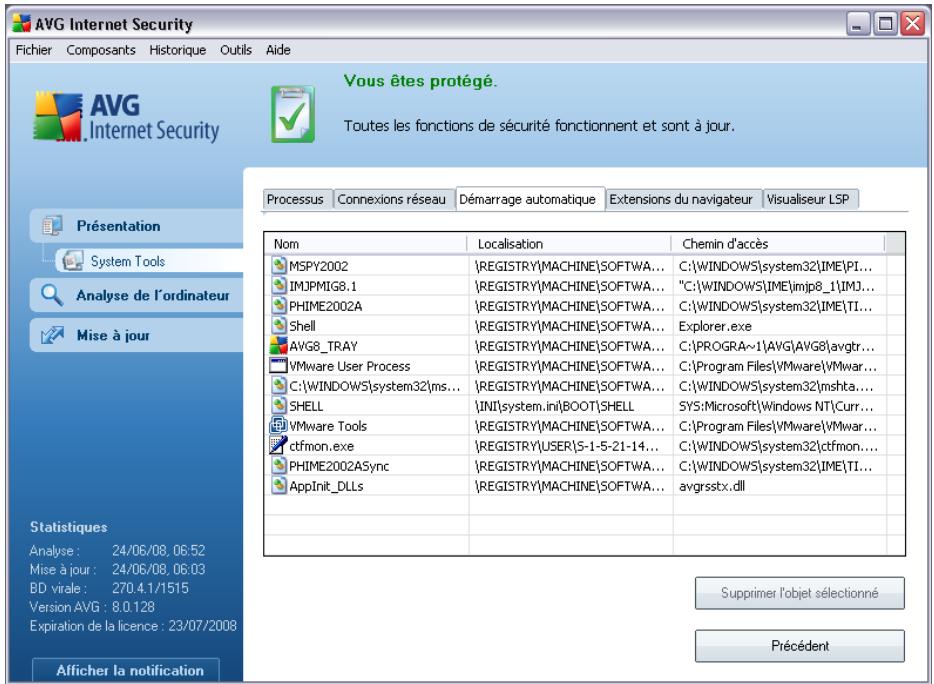Minimize the AVG Internet Security window

click(x=858, y=24)
